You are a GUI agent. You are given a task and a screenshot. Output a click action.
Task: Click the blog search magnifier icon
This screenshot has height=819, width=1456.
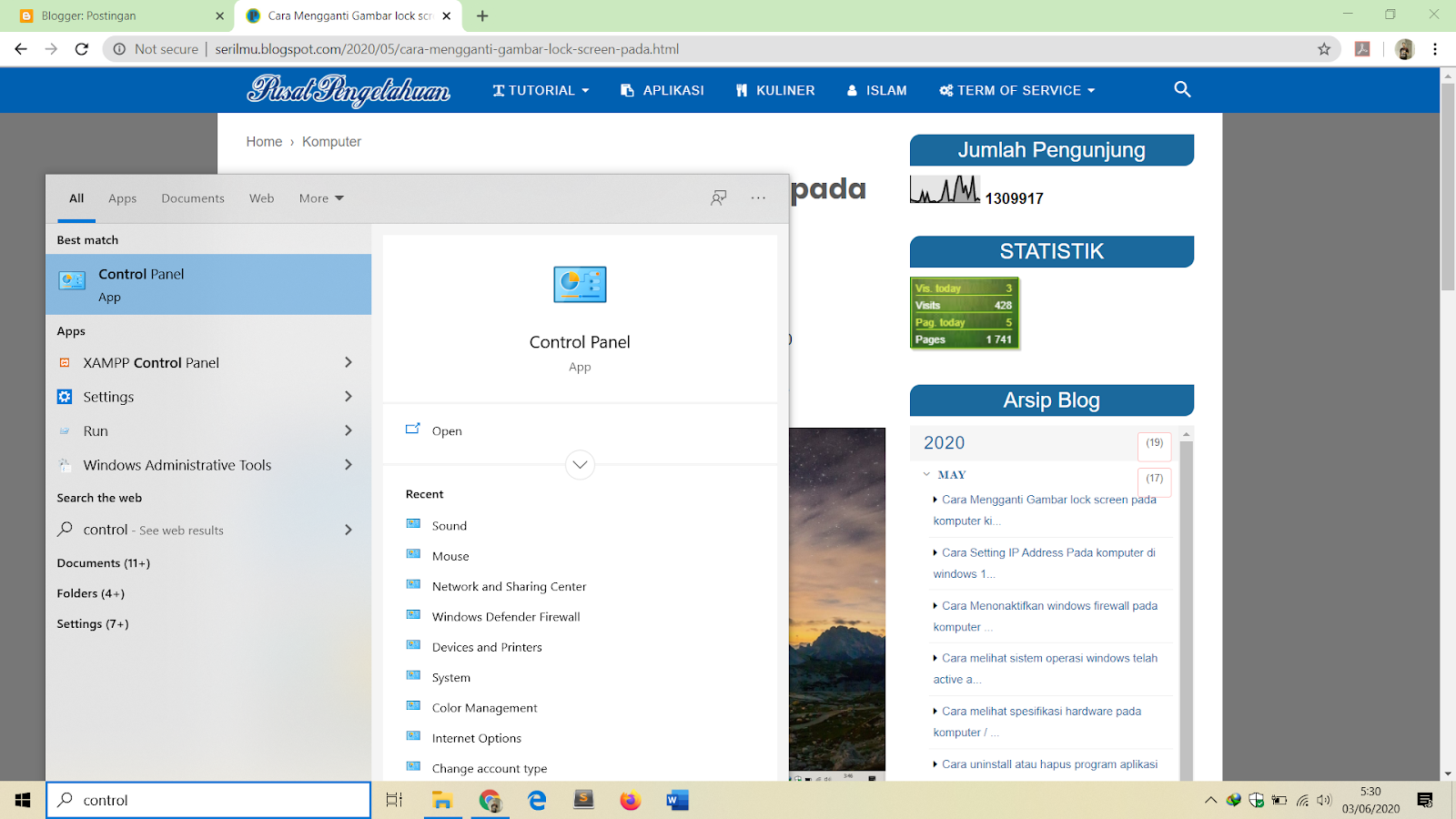click(1182, 89)
